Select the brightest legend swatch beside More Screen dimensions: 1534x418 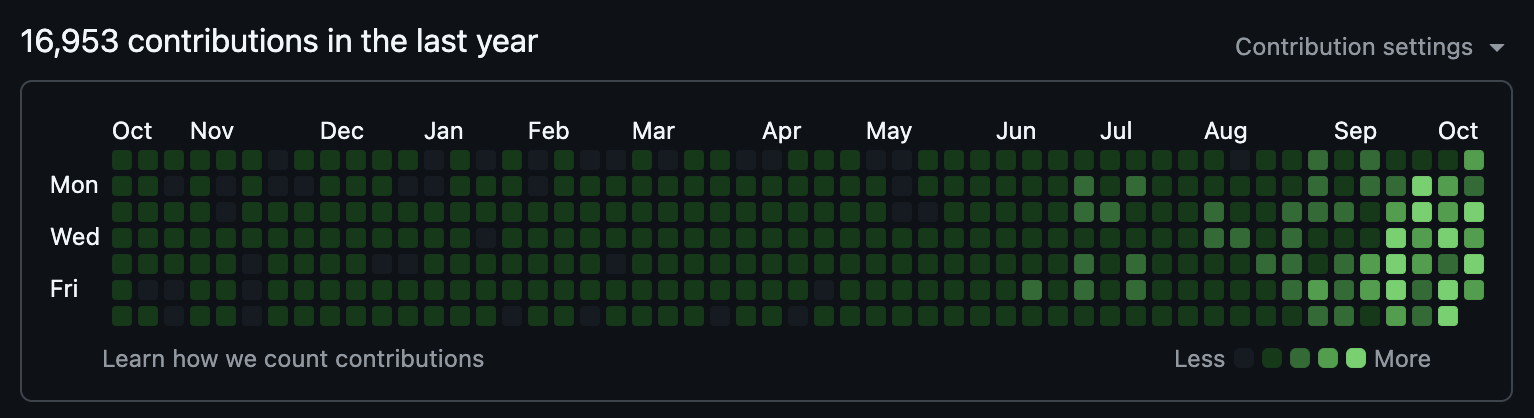[x=1356, y=359]
